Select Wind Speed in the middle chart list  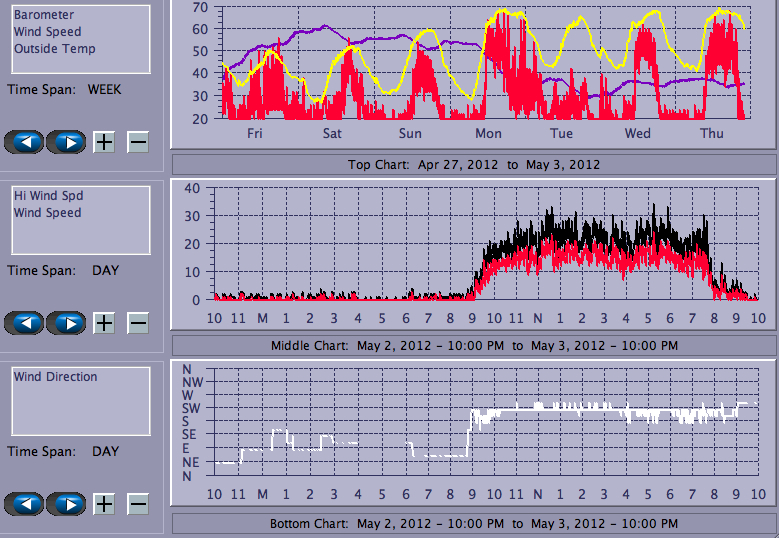point(48,213)
